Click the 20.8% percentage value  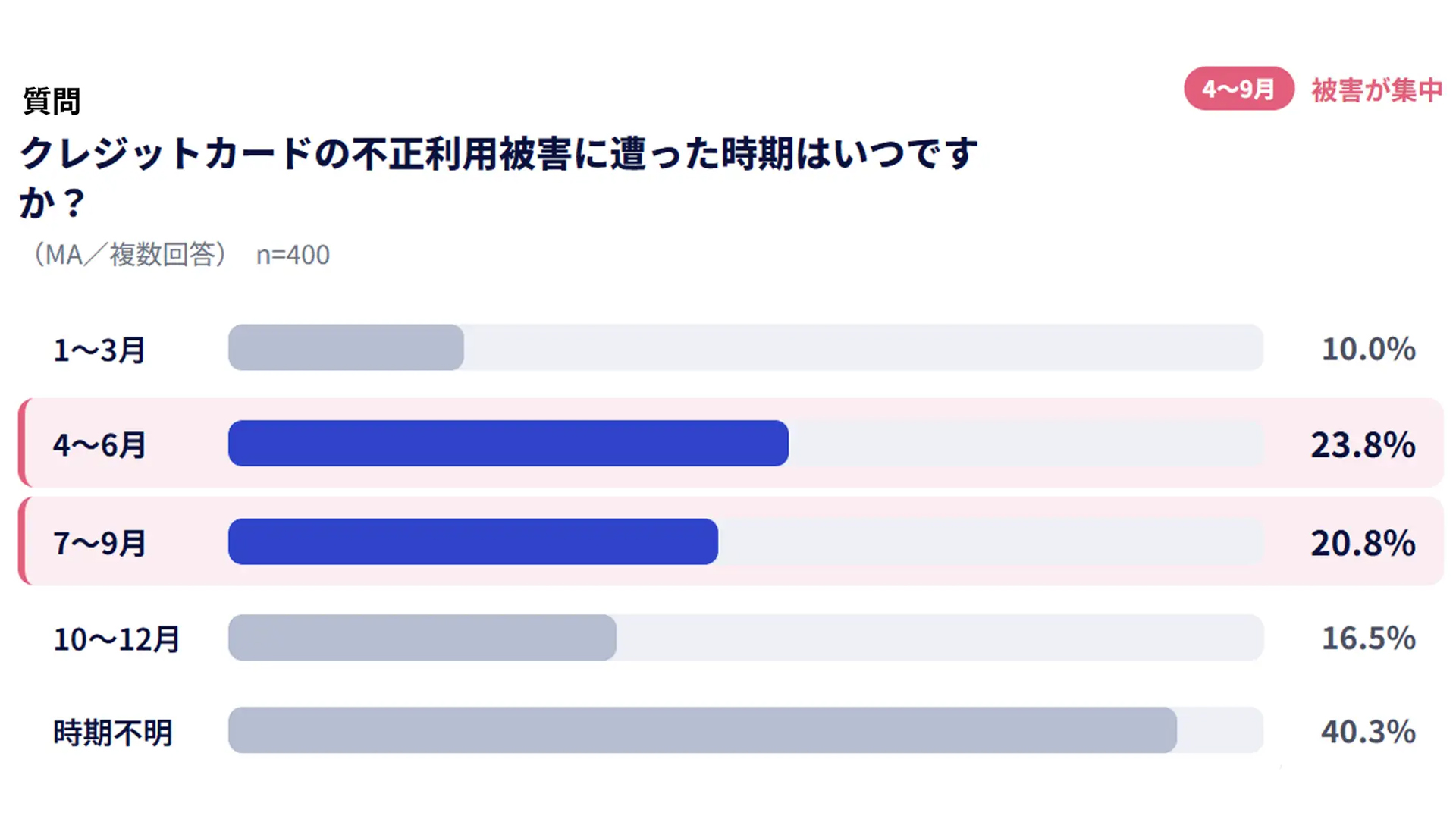[x=1363, y=543]
